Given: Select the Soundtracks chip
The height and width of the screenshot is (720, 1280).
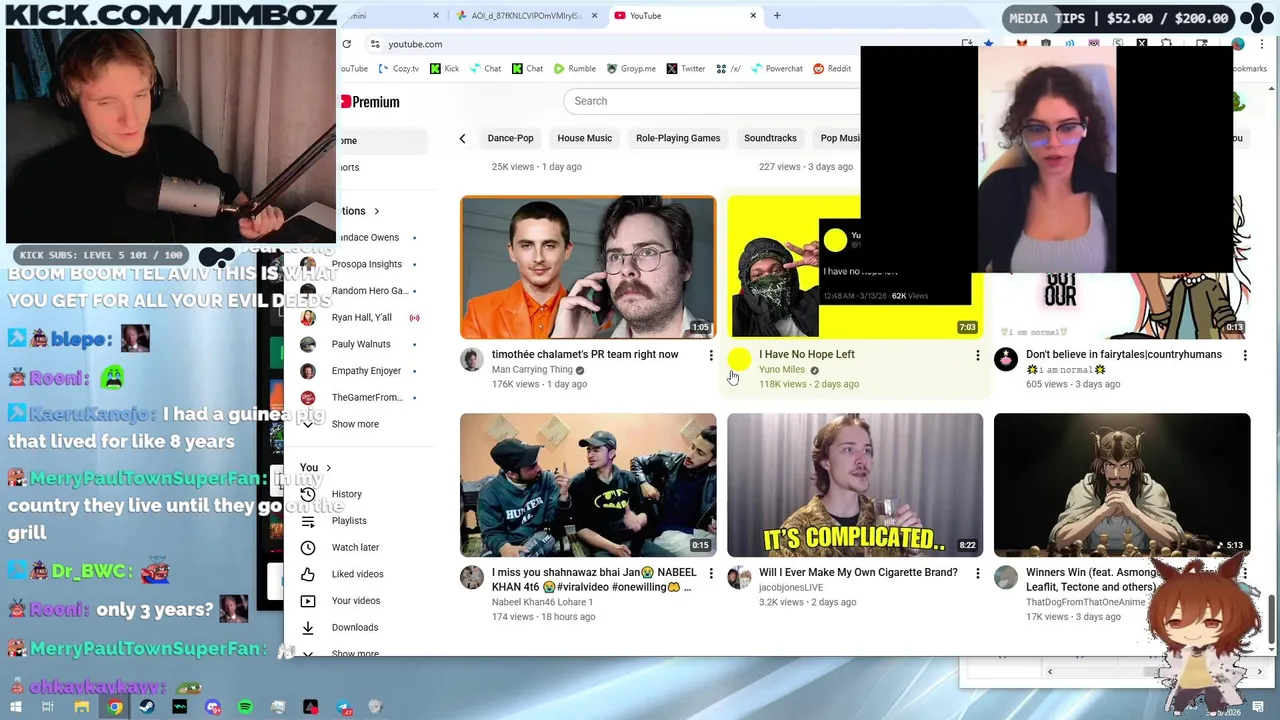Looking at the screenshot, I should 770,138.
